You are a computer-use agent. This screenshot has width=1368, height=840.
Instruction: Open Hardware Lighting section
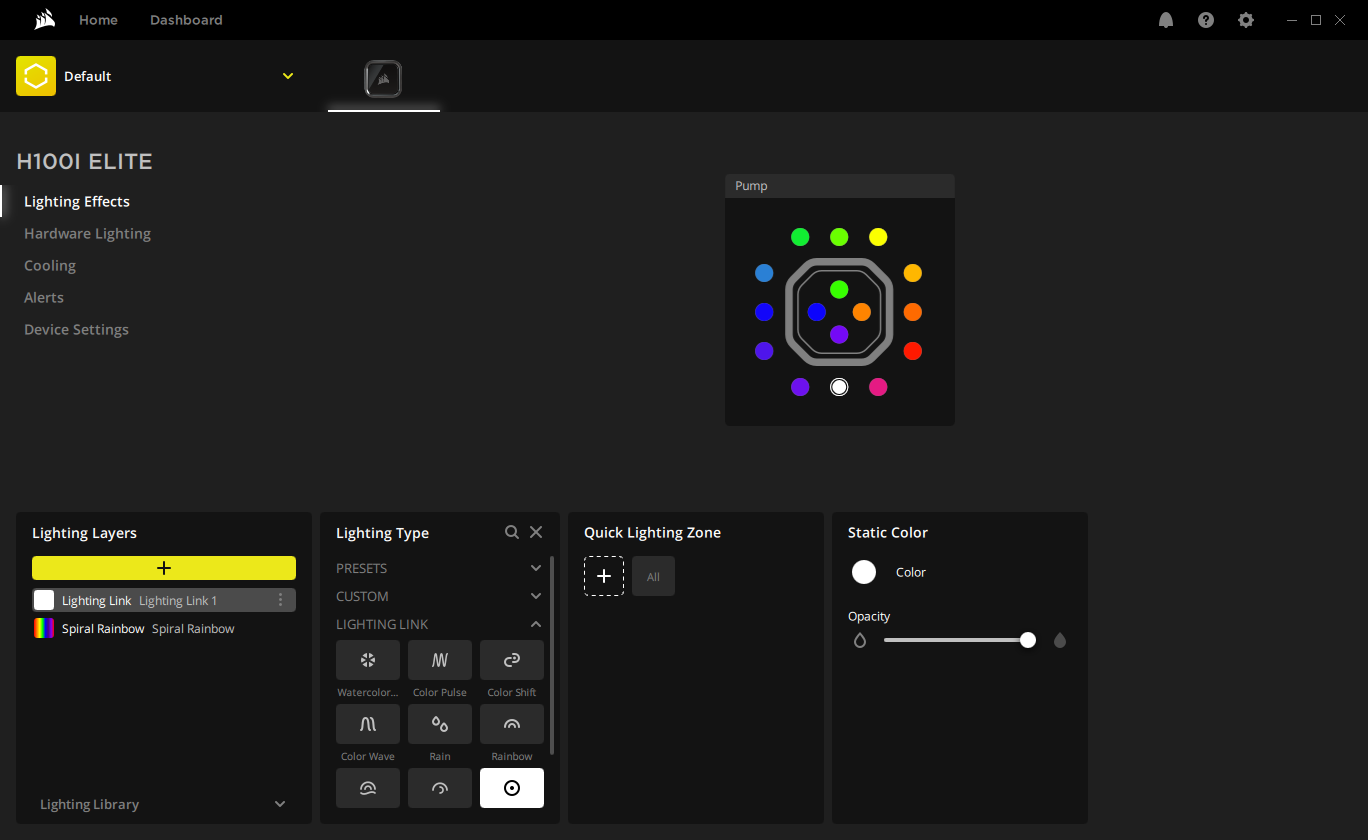87,234
